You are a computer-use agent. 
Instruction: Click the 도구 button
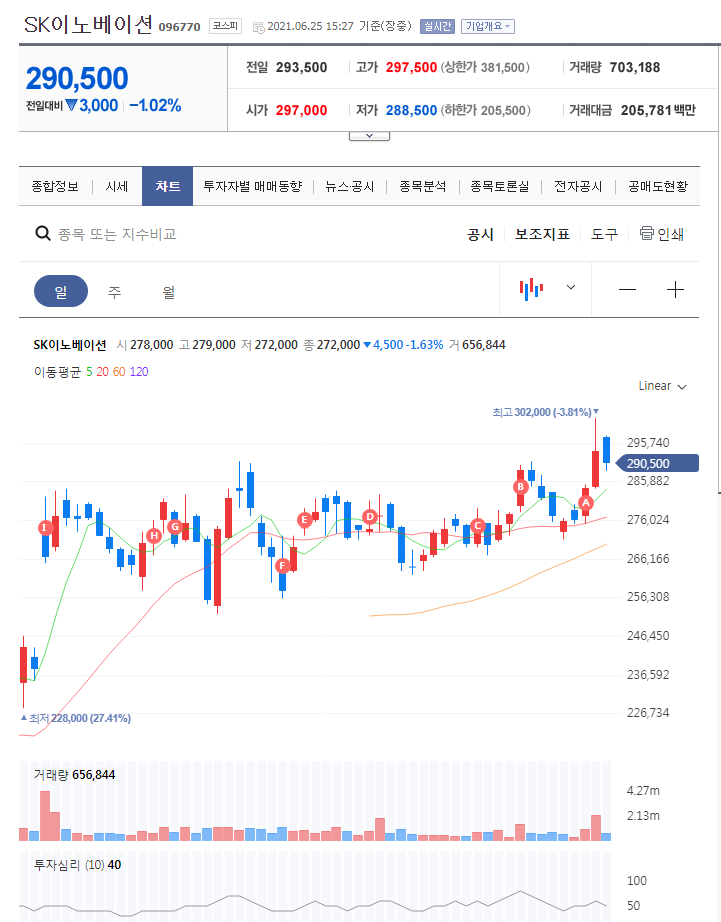(x=604, y=234)
